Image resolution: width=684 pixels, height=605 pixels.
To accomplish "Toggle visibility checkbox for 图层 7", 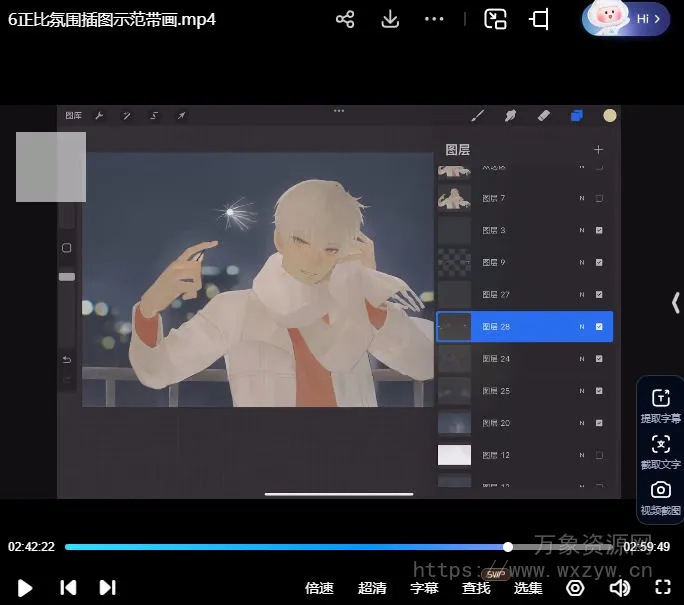I will point(599,199).
